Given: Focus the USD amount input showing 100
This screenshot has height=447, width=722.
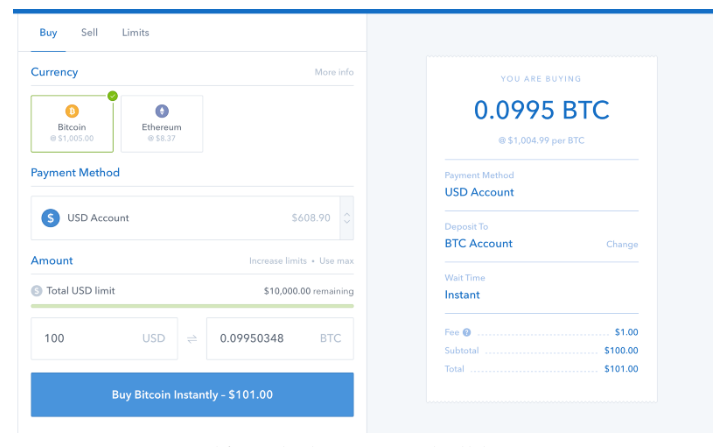Looking at the screenshot, I should coord(104,338).
